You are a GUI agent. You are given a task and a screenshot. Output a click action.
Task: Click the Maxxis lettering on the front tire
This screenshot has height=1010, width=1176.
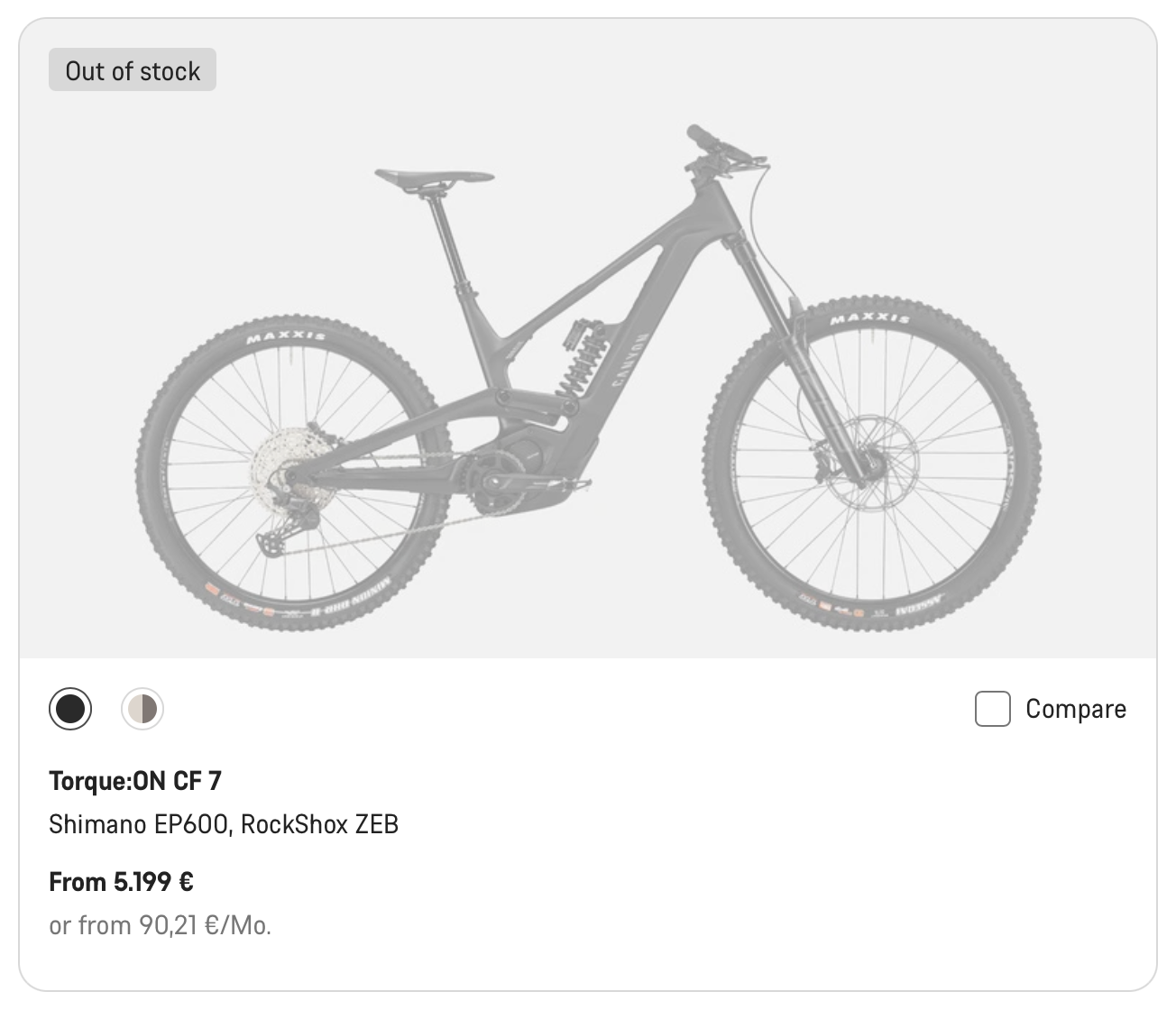tap(869, 319)
